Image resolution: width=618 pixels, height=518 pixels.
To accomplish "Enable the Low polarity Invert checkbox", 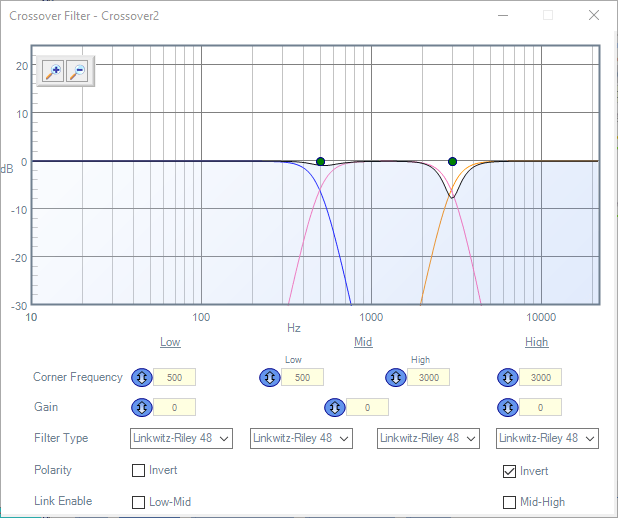I will point(139,471).
